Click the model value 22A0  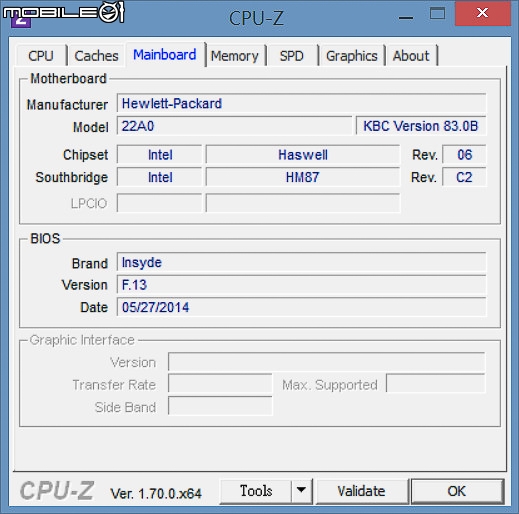click(x=234, y=126)
